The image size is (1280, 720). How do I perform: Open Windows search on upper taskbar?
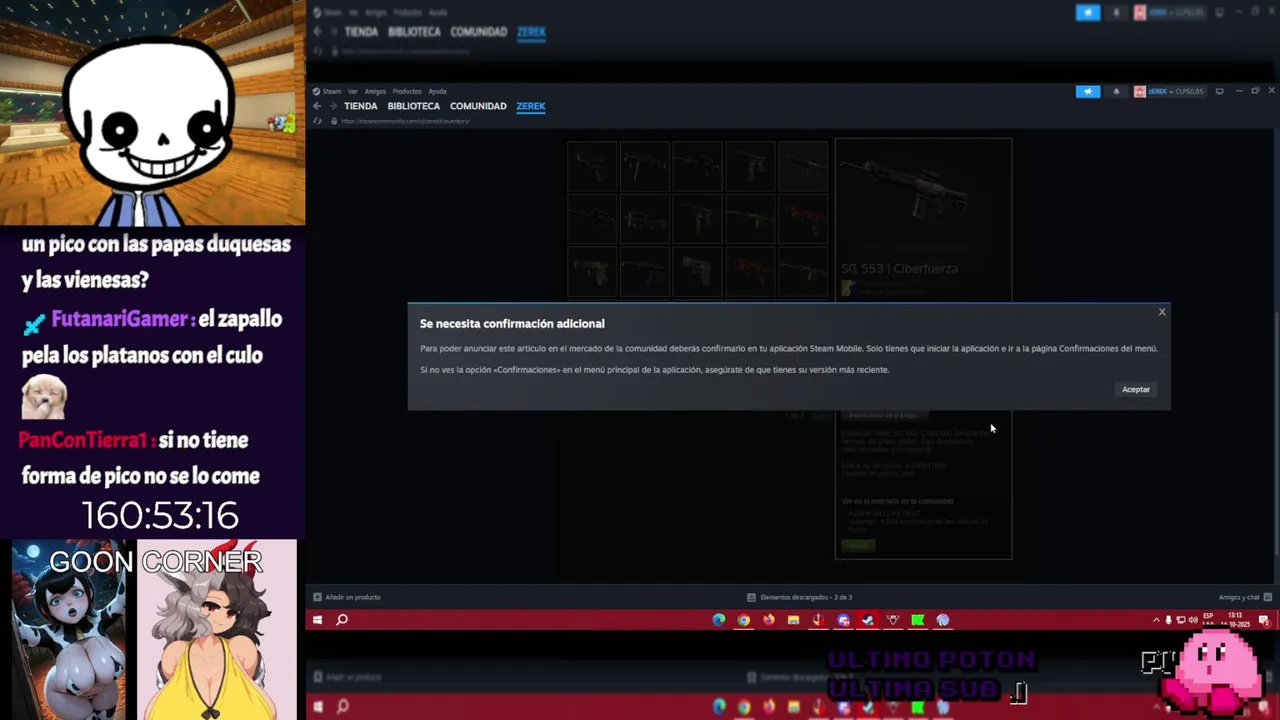[342, 620]
